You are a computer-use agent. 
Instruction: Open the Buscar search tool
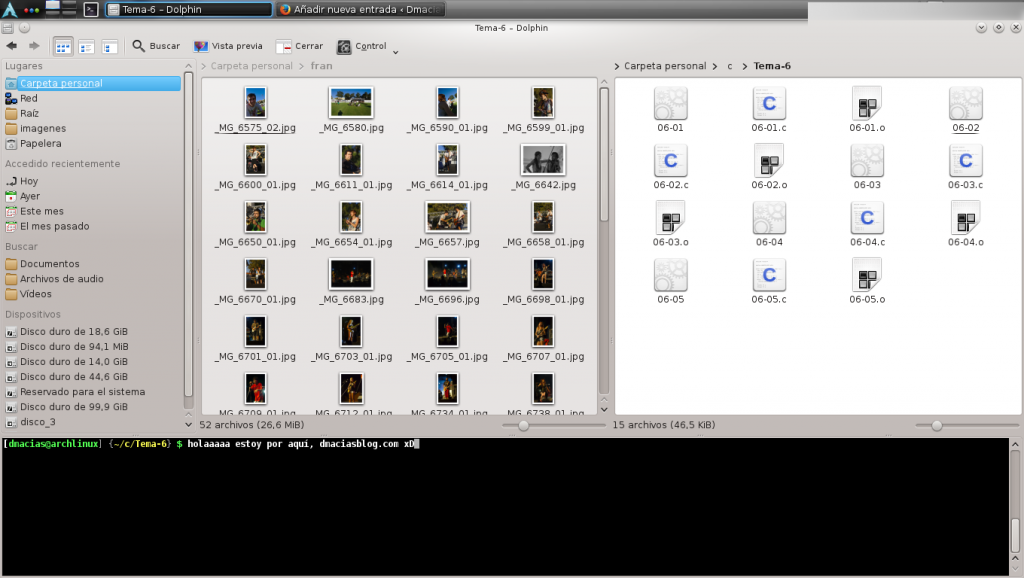[156, 46]
